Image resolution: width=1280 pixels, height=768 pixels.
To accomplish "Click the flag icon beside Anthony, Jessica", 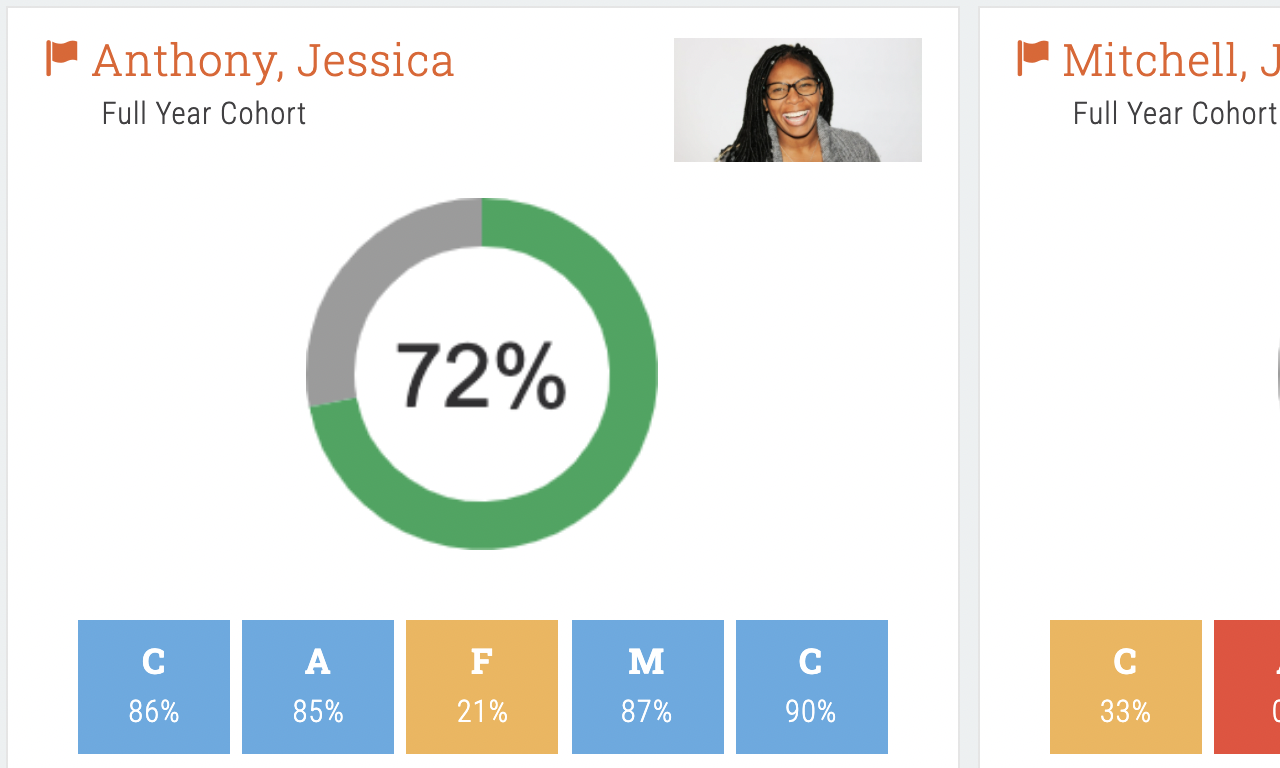I will [x=62, y=58].
